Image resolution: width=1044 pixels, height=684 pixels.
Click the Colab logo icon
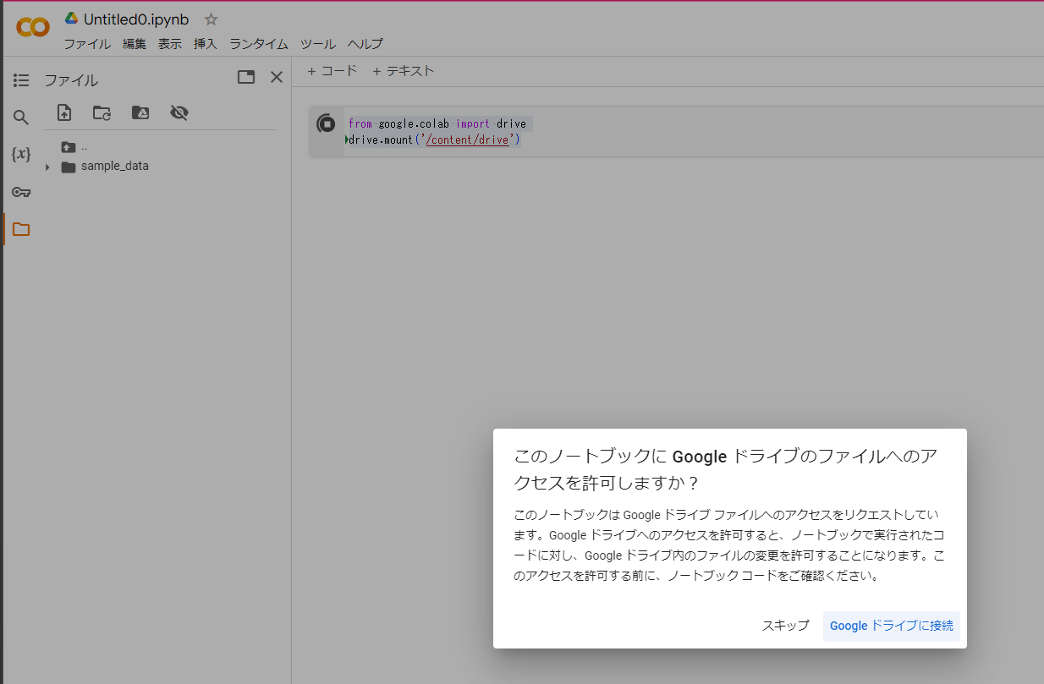coord(33,27)
